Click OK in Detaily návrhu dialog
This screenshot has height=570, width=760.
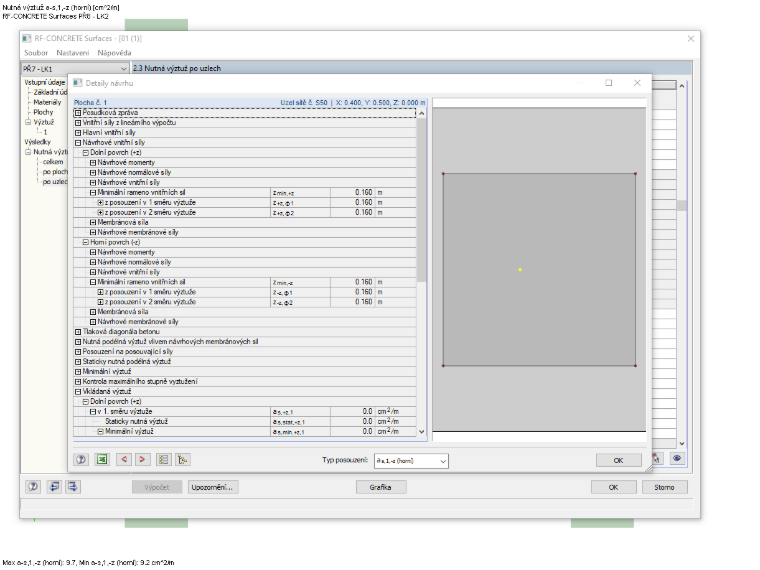618,460
